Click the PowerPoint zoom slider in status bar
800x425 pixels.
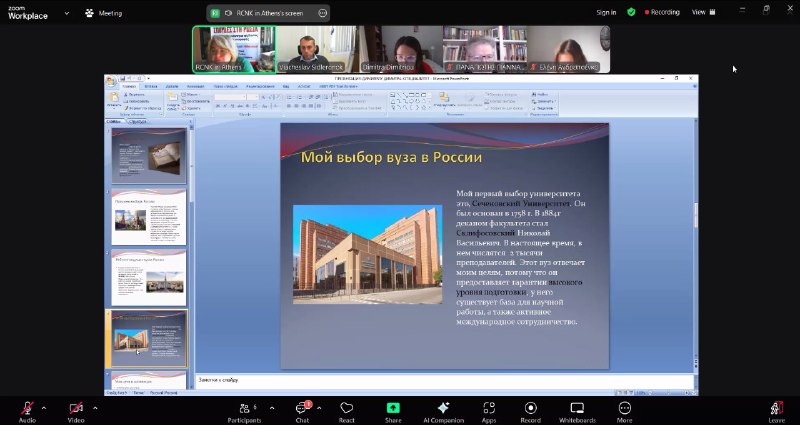click(x=668, y=392)
